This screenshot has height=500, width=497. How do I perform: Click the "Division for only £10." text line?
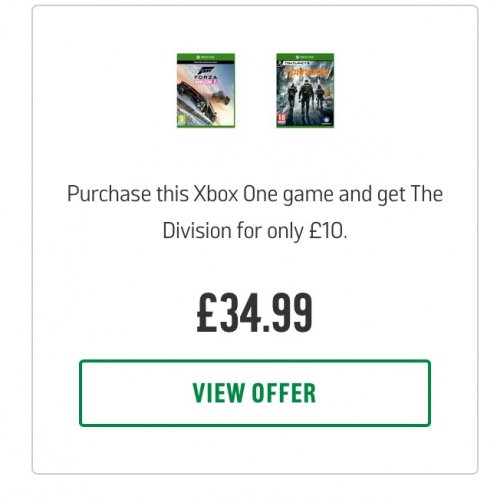(255, 231)
